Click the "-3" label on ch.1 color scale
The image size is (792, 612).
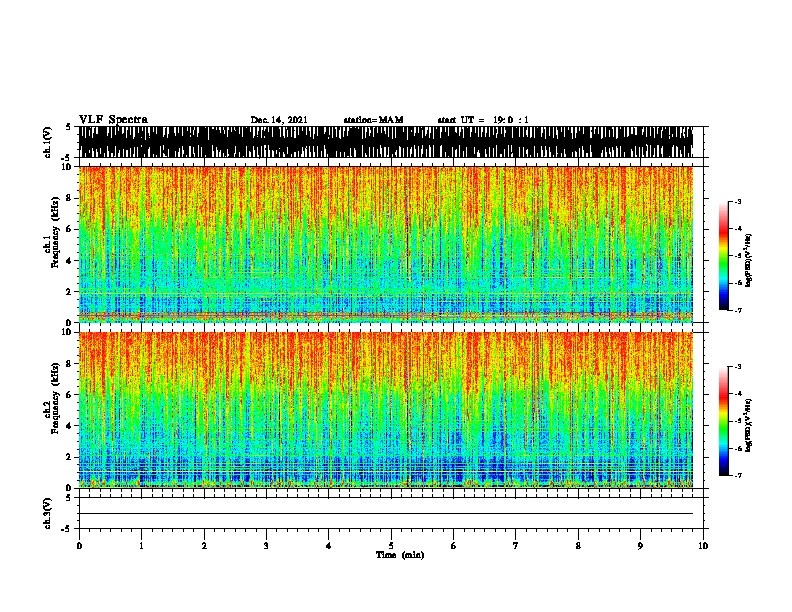(x=738, y=201)
